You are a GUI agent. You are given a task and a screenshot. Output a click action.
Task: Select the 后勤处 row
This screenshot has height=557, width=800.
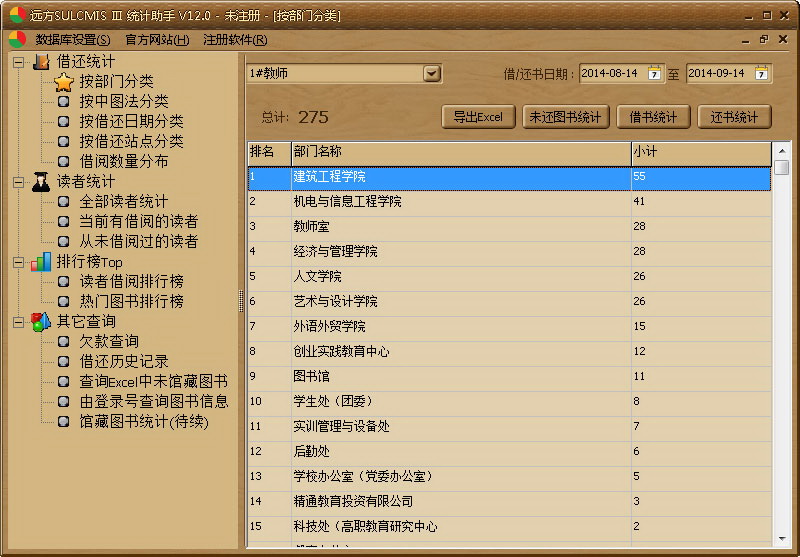coord(509,453)
